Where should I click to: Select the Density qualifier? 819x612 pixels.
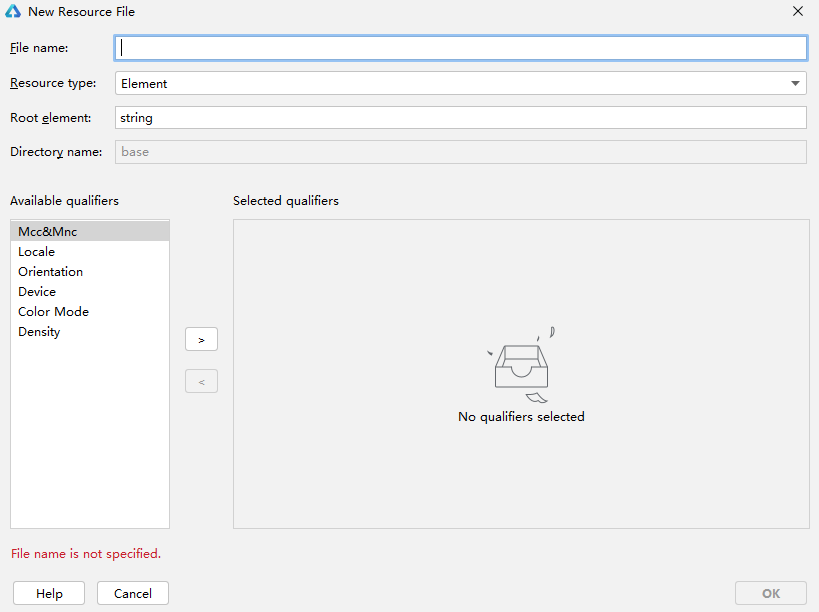(90, 332)
